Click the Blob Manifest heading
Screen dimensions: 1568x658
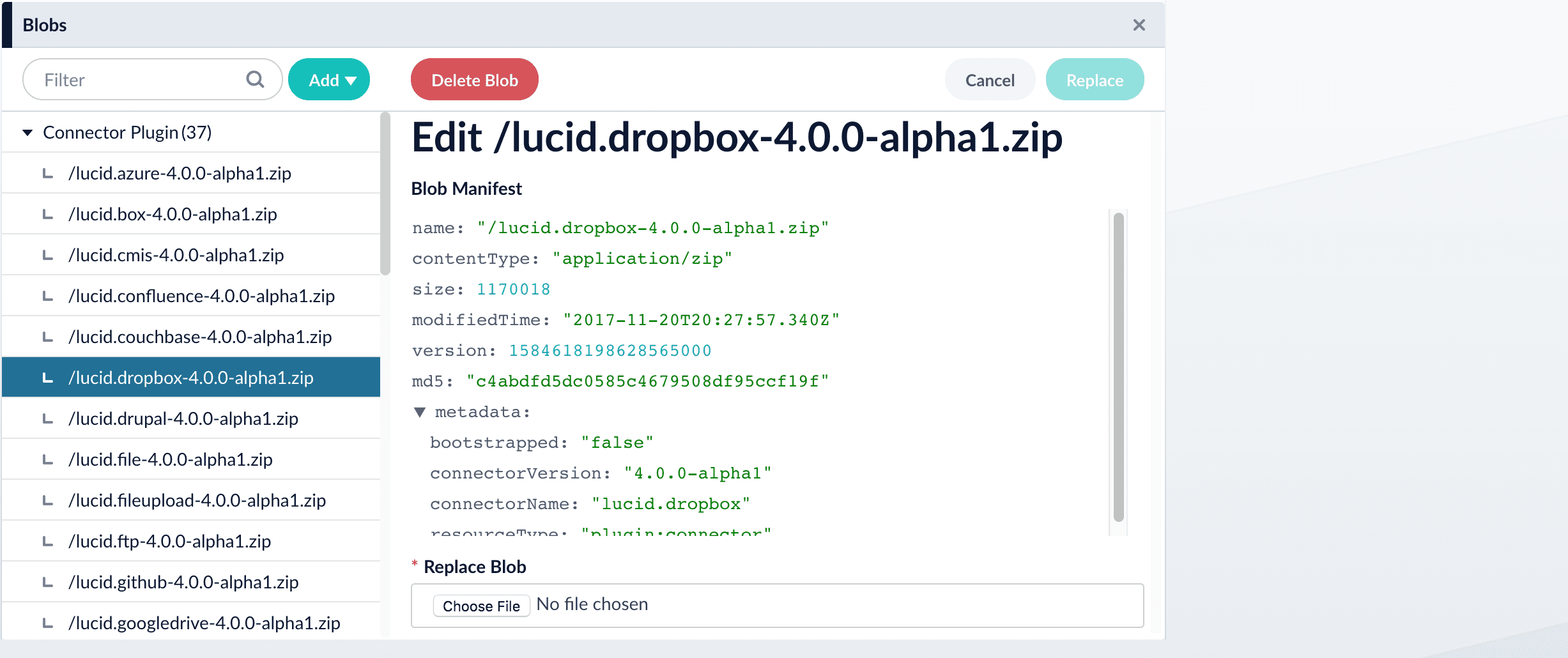(x=466, y=188)
